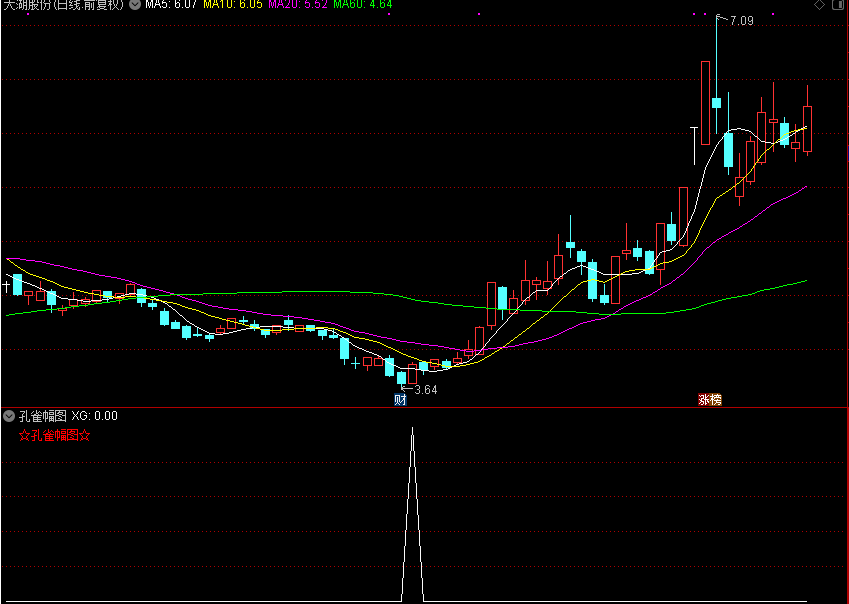Select the MA5: 6.07 label
Image resolution: width=849 pixels, height=604 pixels.
pyautogui.click(x=171, y=5)
